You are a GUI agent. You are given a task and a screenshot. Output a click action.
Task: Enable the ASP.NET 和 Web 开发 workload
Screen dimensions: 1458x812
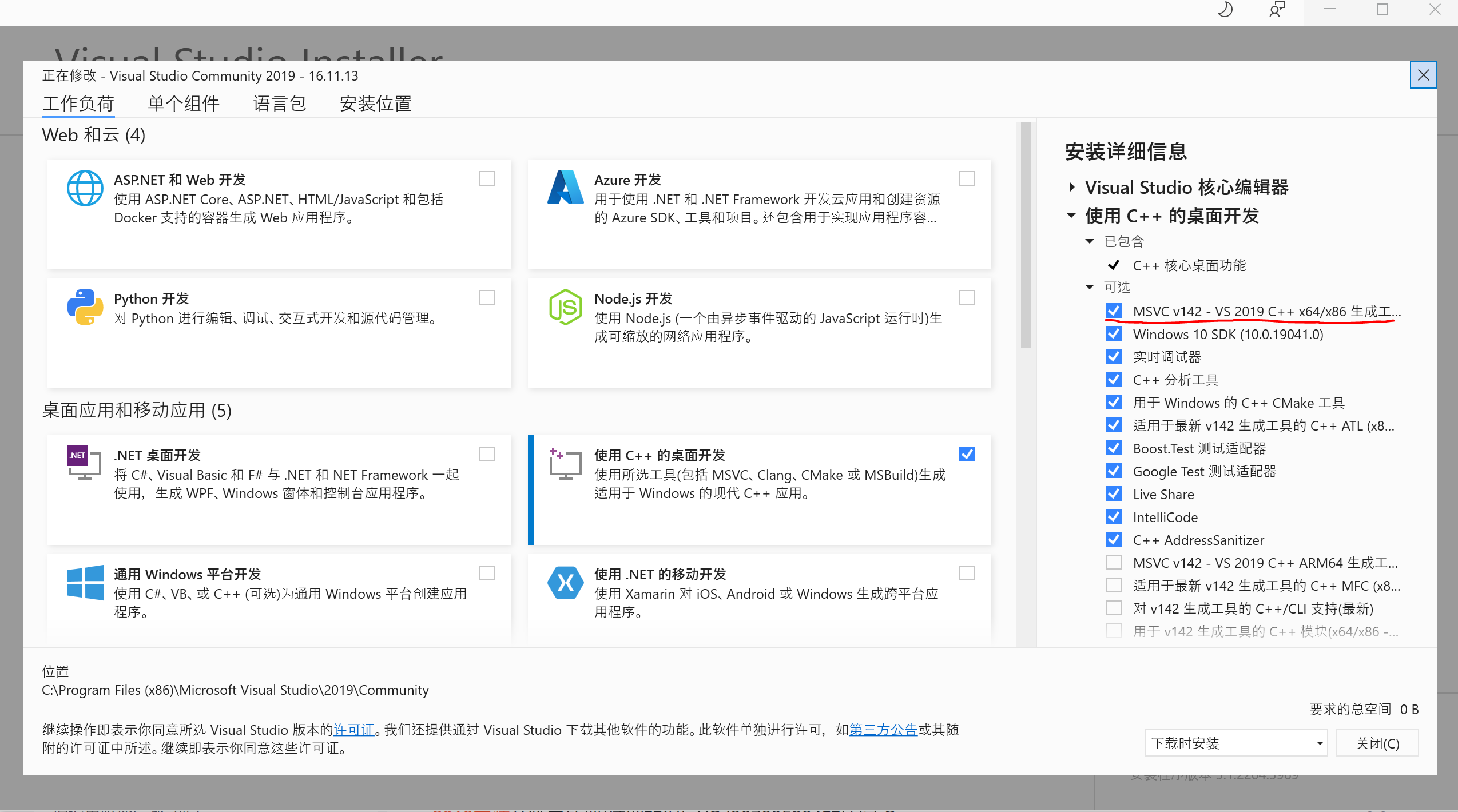pyautogui.click(x=486, y=178)
